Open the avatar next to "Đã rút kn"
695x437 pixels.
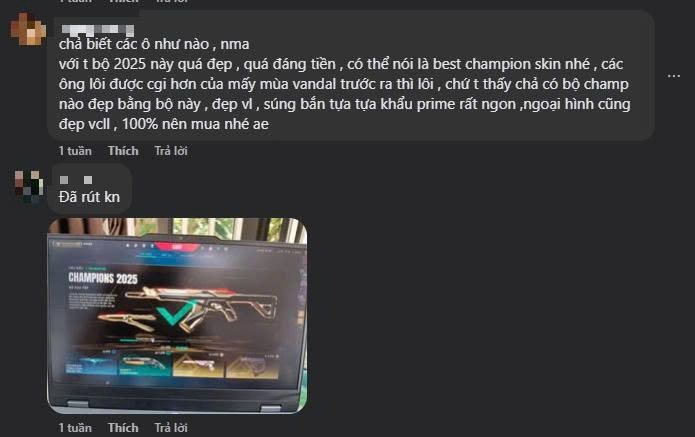point(29,186)
